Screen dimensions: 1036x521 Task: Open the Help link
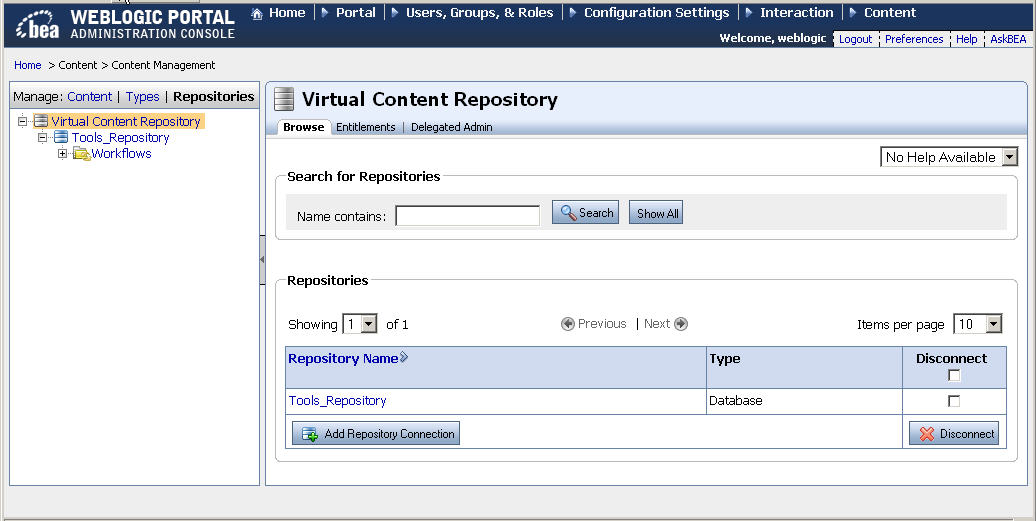(966, 39)
